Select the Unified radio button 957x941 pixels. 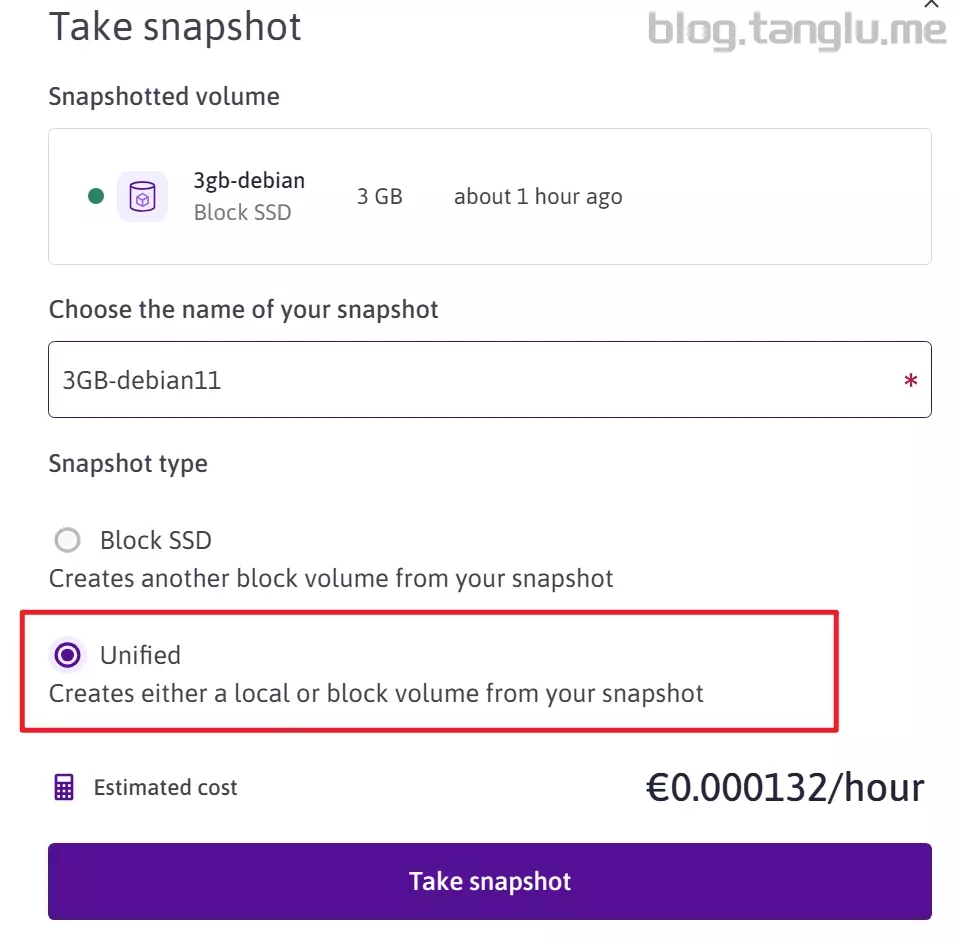(x=67, y=656)
